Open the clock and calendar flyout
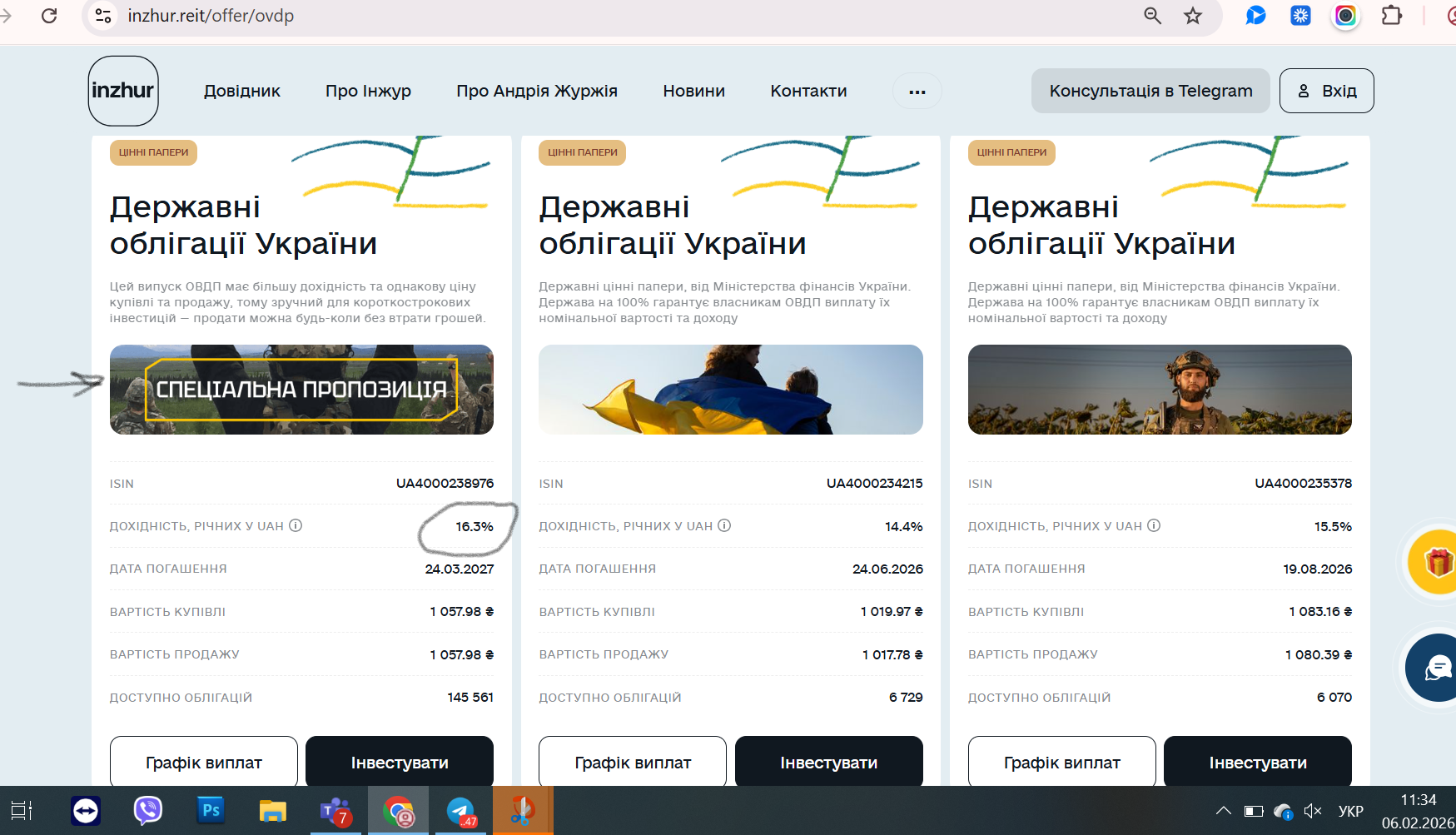1456x835 pixels. [x=1418, y=811]
